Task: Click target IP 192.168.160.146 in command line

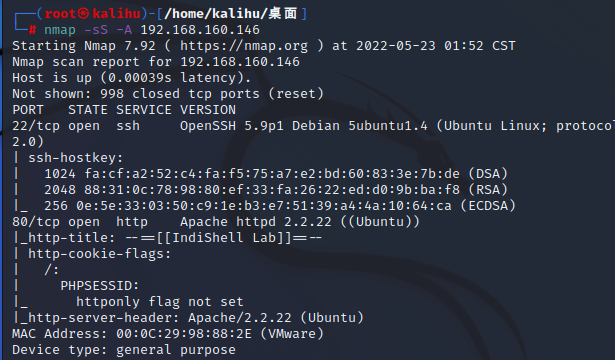Action: tap(200, 30)
